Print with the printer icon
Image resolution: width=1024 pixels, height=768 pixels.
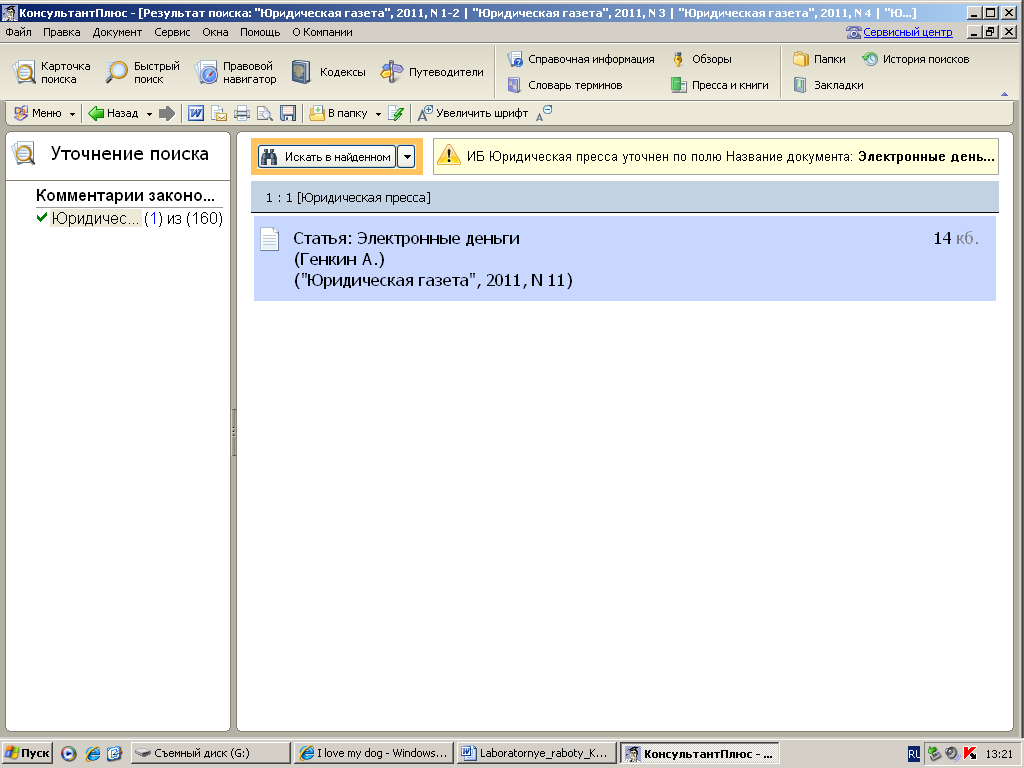[x=242, y=114]
